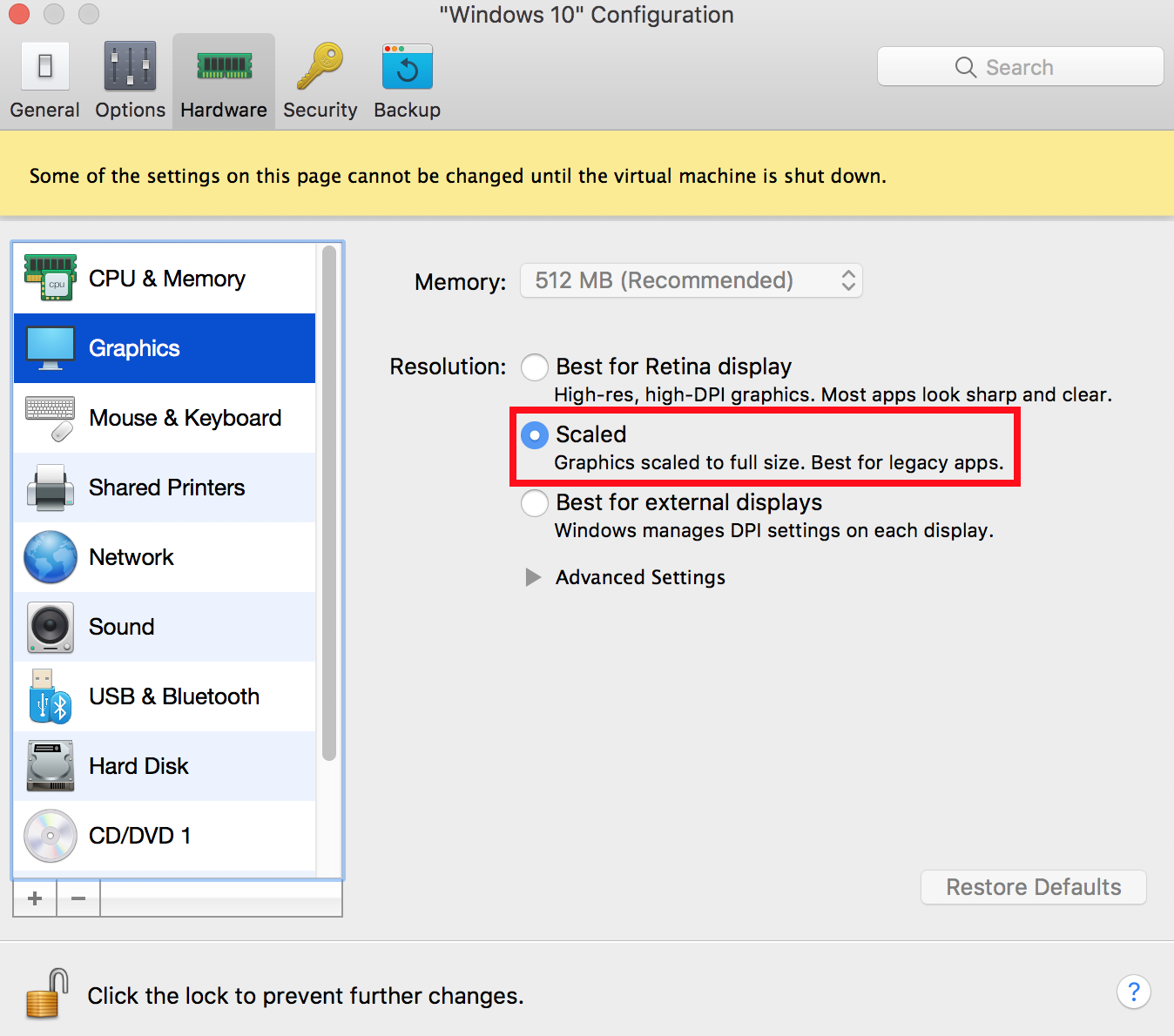Choose Best for external displays option

tap(535, 503)
